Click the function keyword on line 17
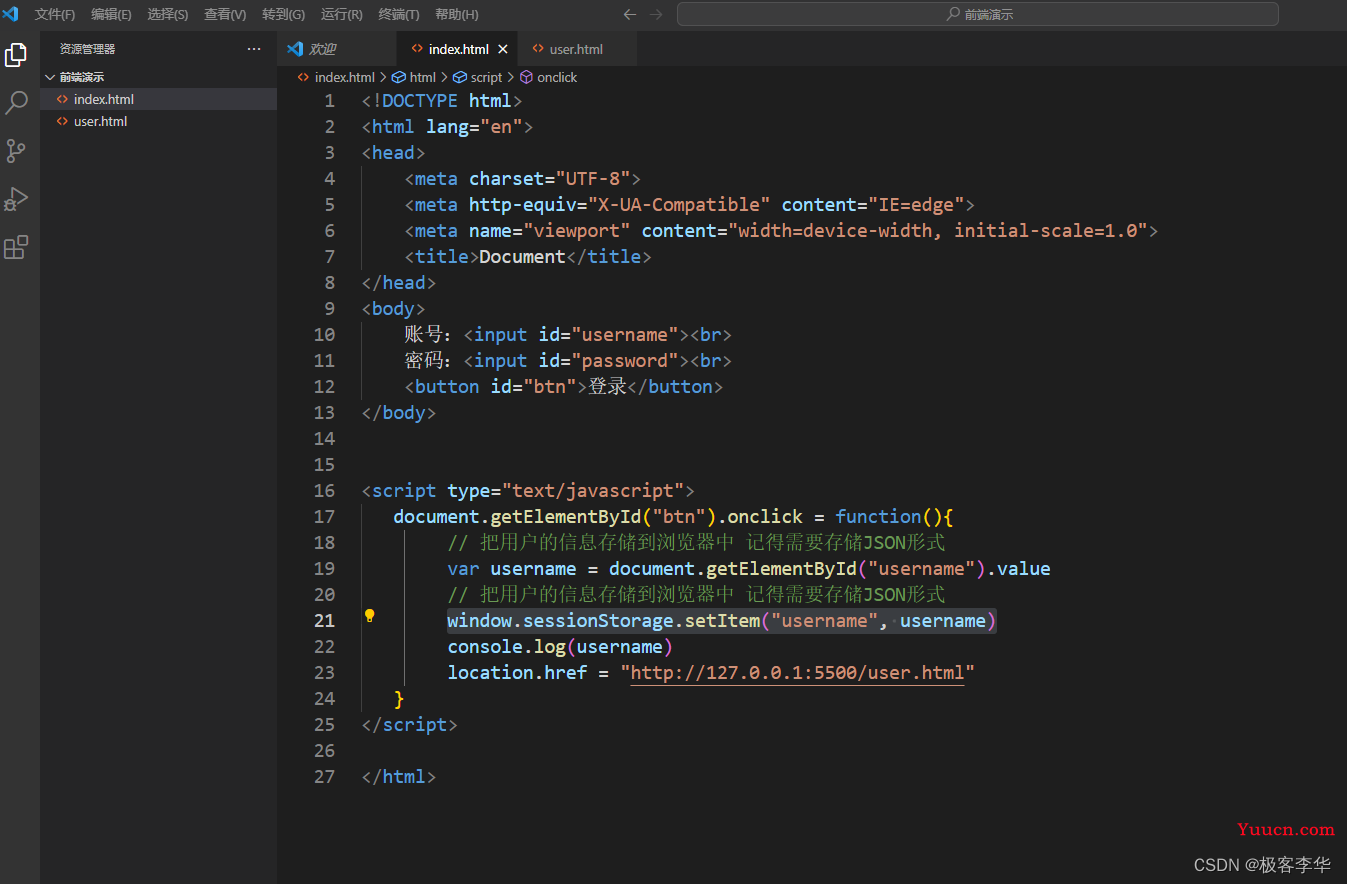Screen dimensions: 1347x884 [x=878, y=516]
